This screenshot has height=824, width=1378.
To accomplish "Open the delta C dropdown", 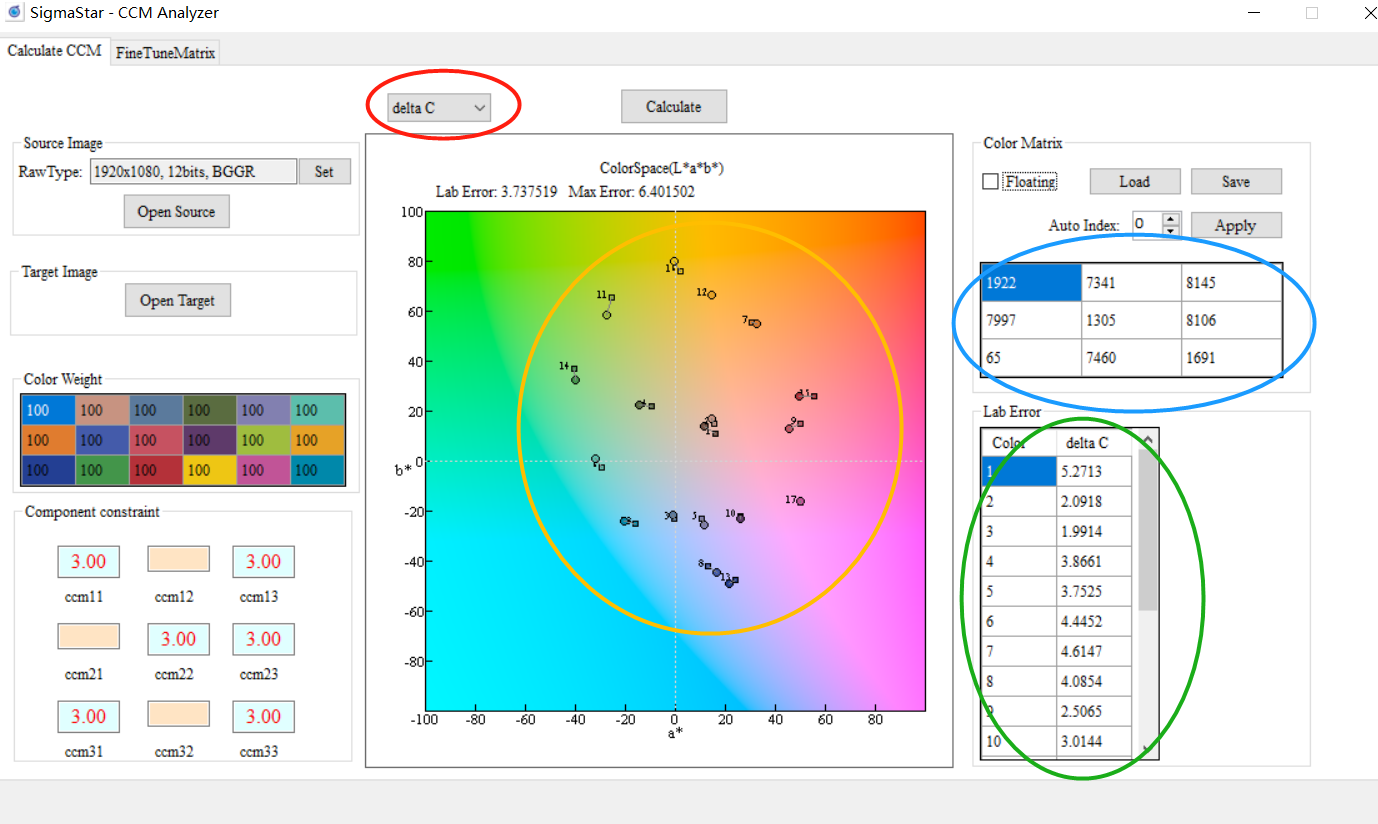I will pyautogui.click(x=478, y=107).
